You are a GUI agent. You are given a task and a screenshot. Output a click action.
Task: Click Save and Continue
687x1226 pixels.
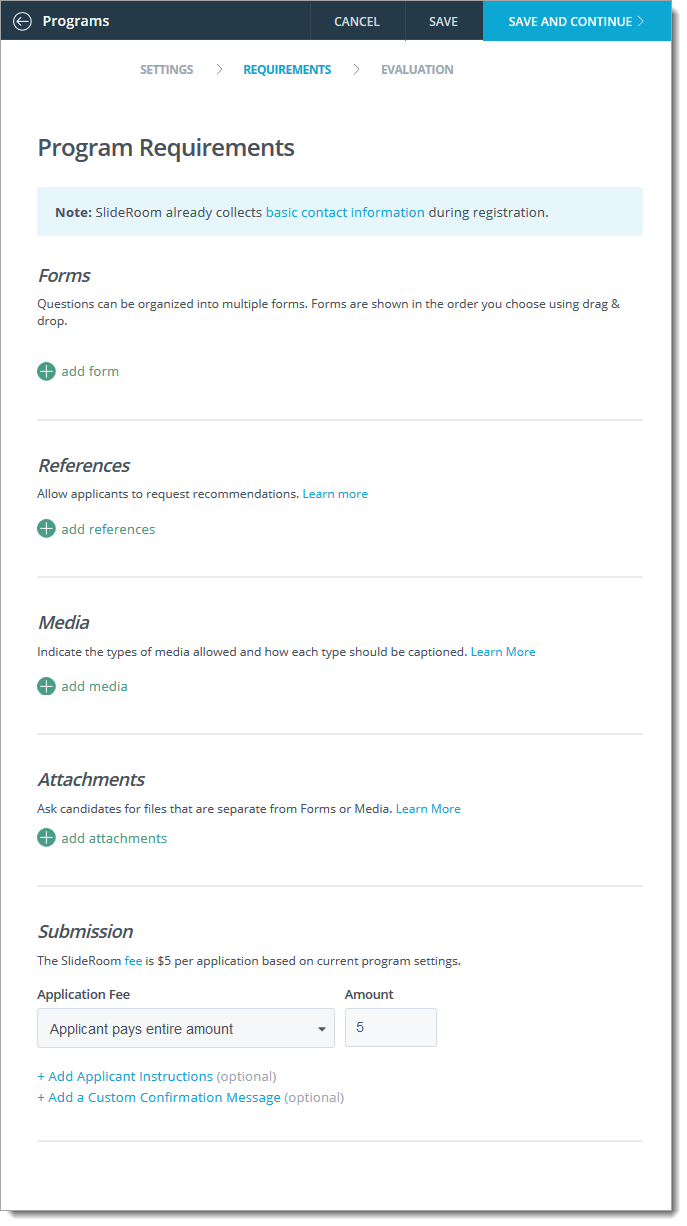point(577,21)
